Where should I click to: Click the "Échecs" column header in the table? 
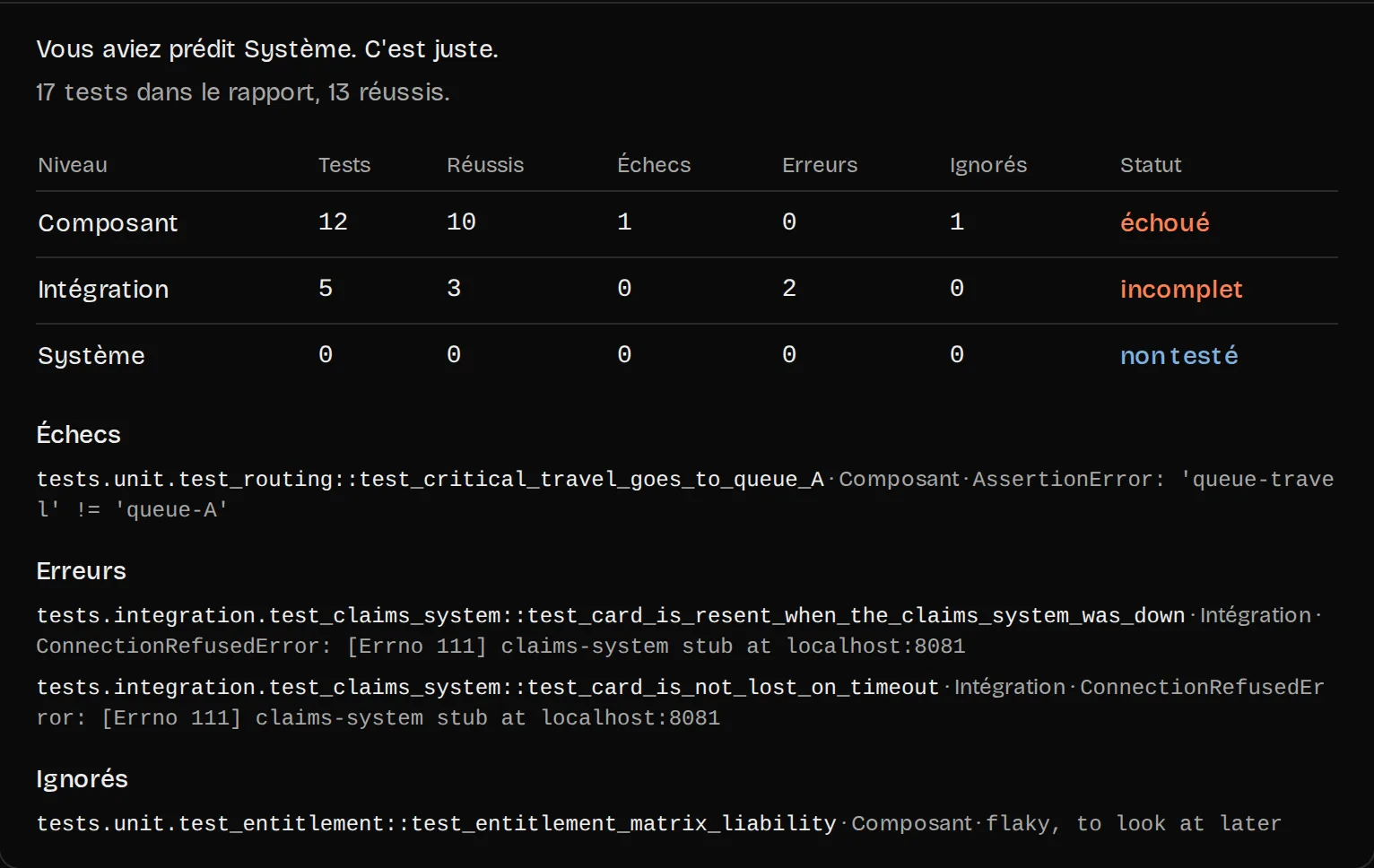point(654,165)
